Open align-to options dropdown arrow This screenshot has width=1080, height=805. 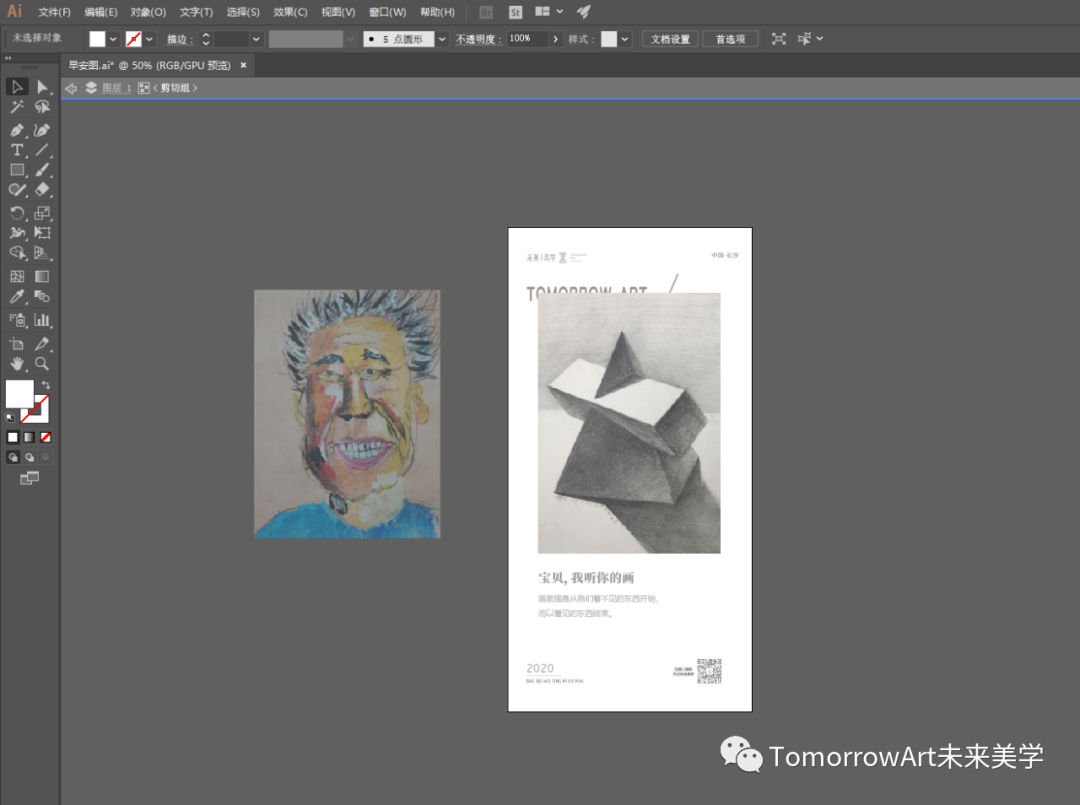point(820,39)
